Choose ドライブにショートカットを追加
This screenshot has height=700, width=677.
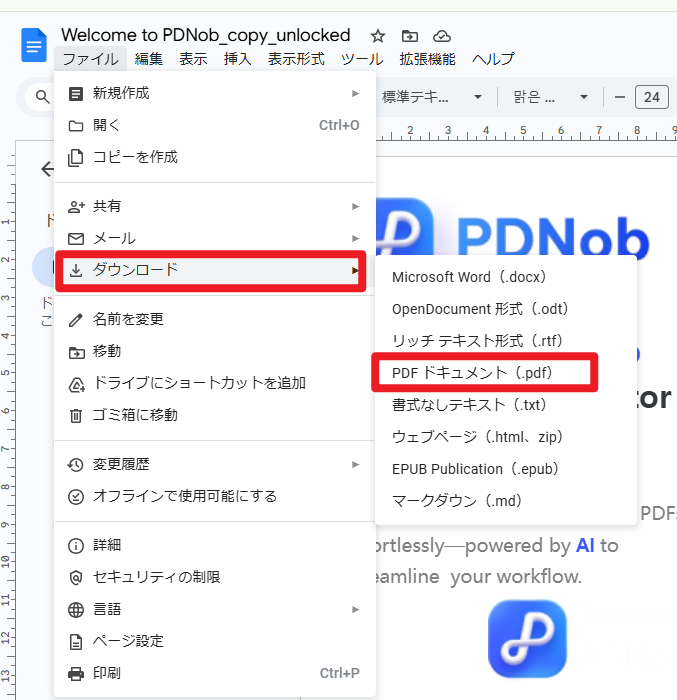[x=215, y=383]
